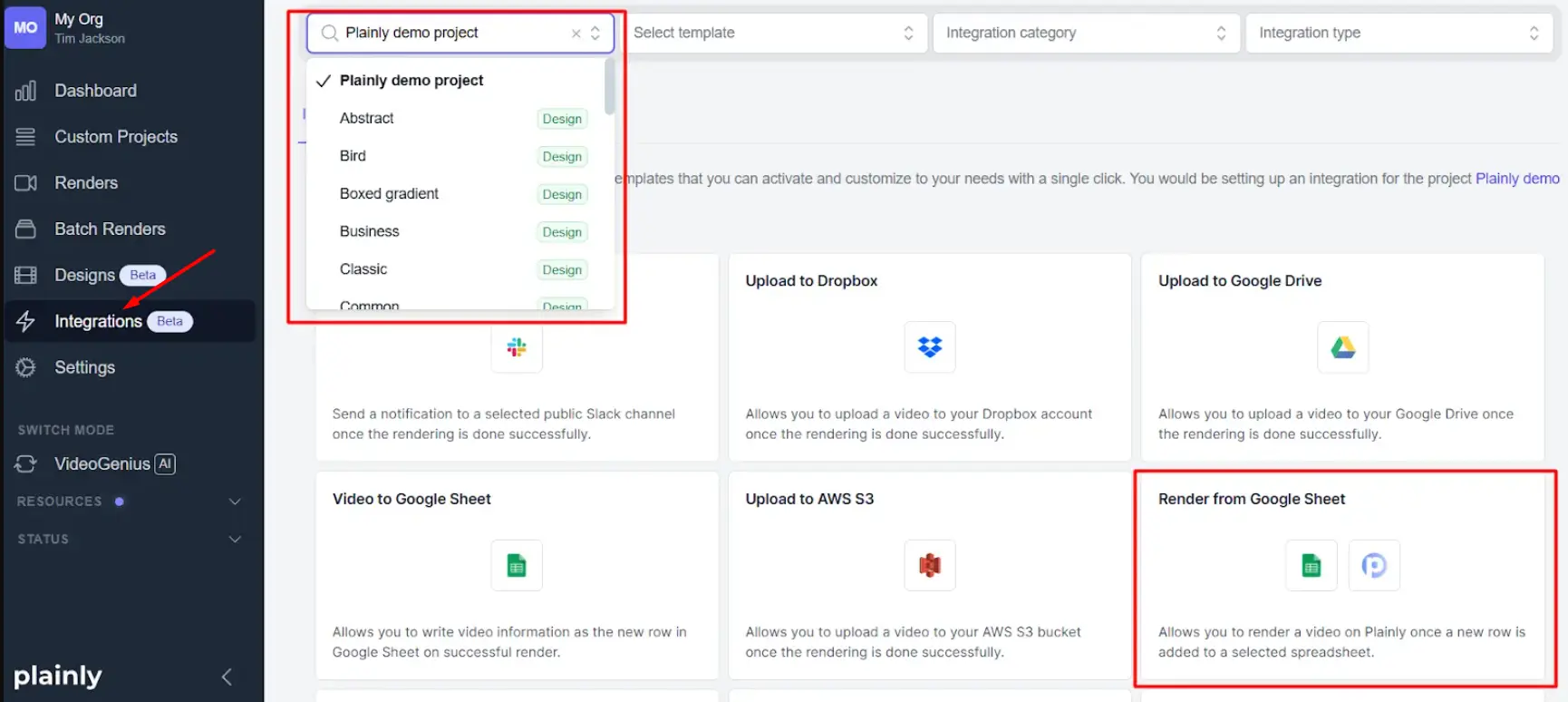Click the plainly logo at sidebar bottom

[x=58, y=677]
